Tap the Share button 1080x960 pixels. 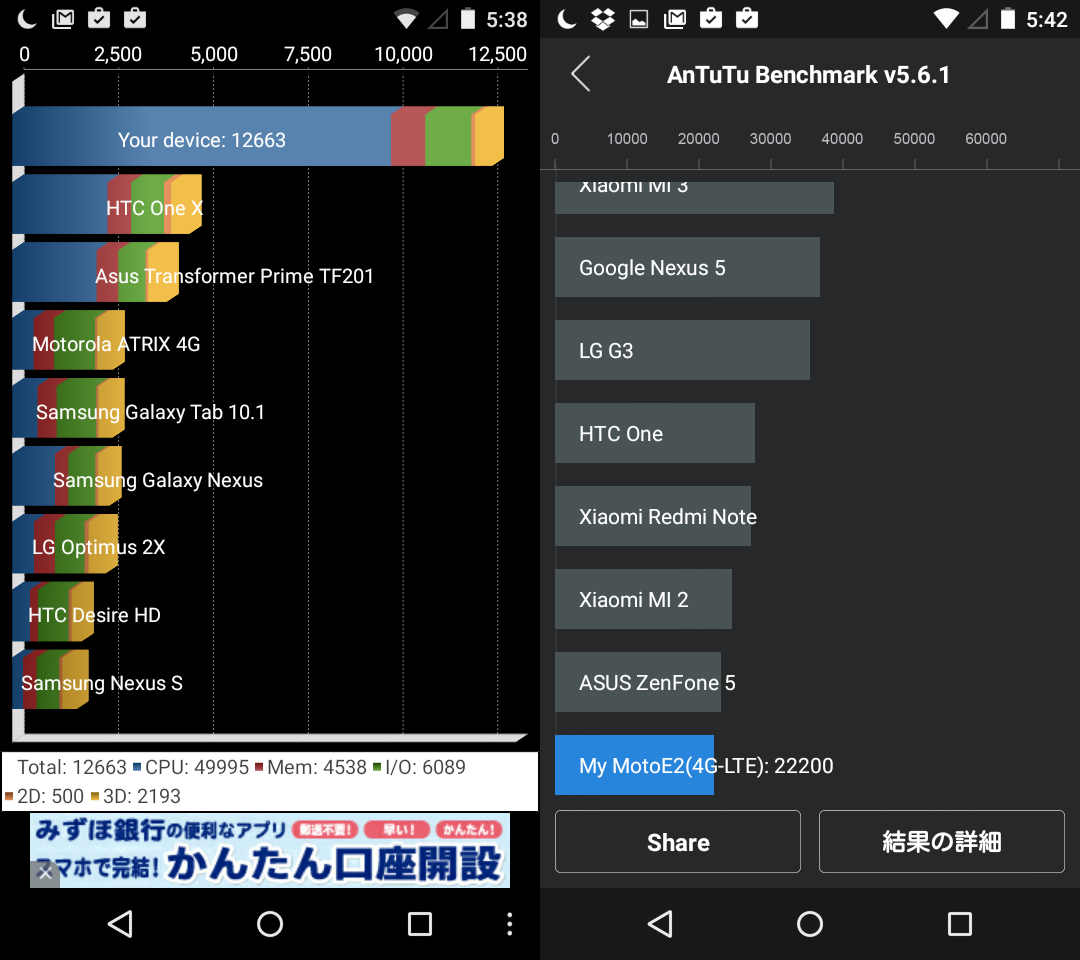[678, 842]
